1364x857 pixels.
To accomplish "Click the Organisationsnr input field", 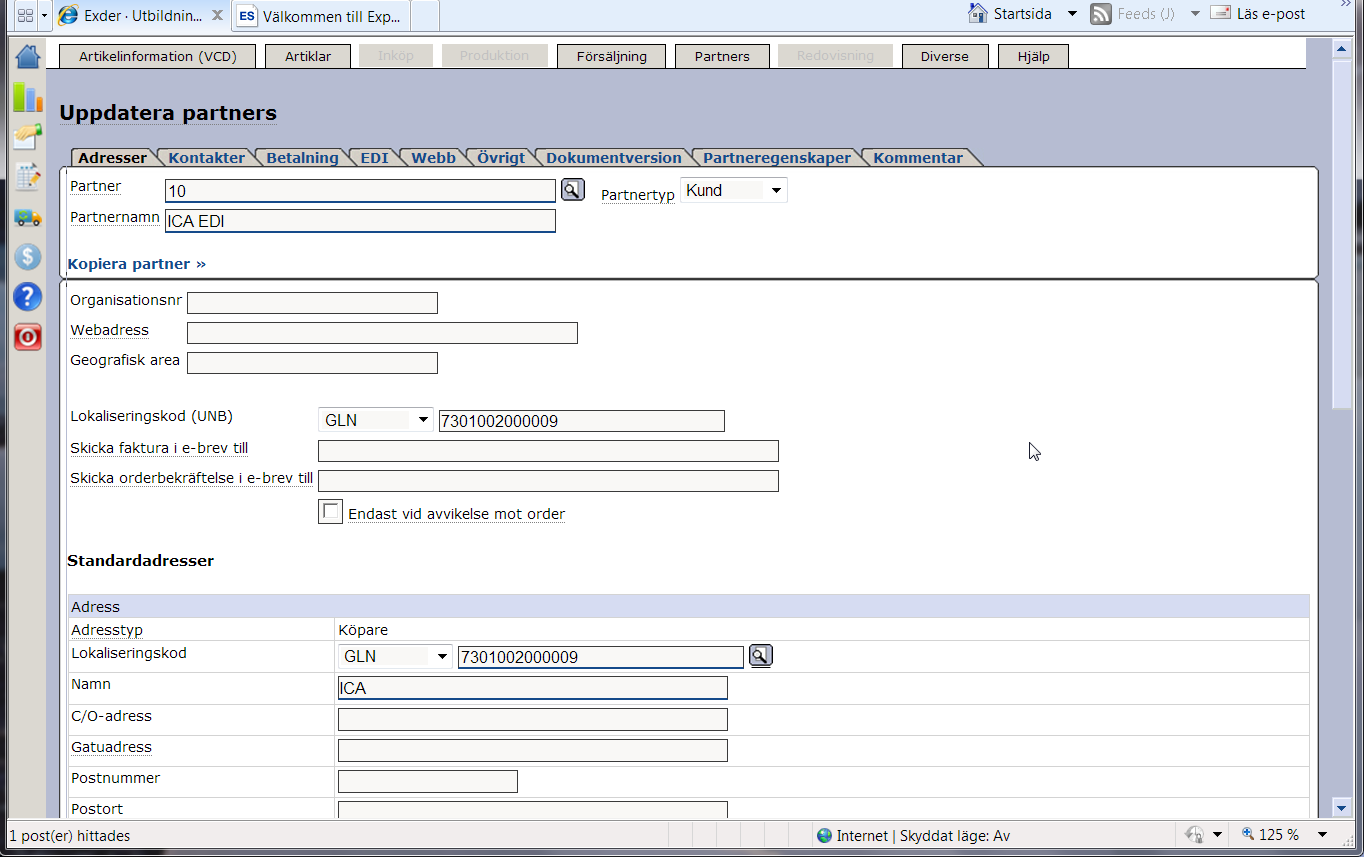I will click(312, 302).
